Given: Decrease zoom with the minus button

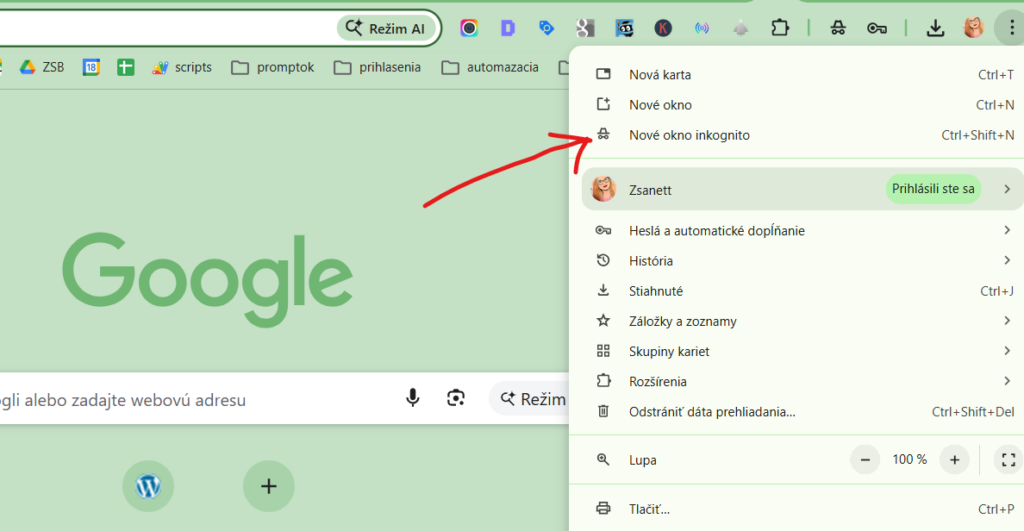Looking at the screenshot, I should tap(865, 460).
